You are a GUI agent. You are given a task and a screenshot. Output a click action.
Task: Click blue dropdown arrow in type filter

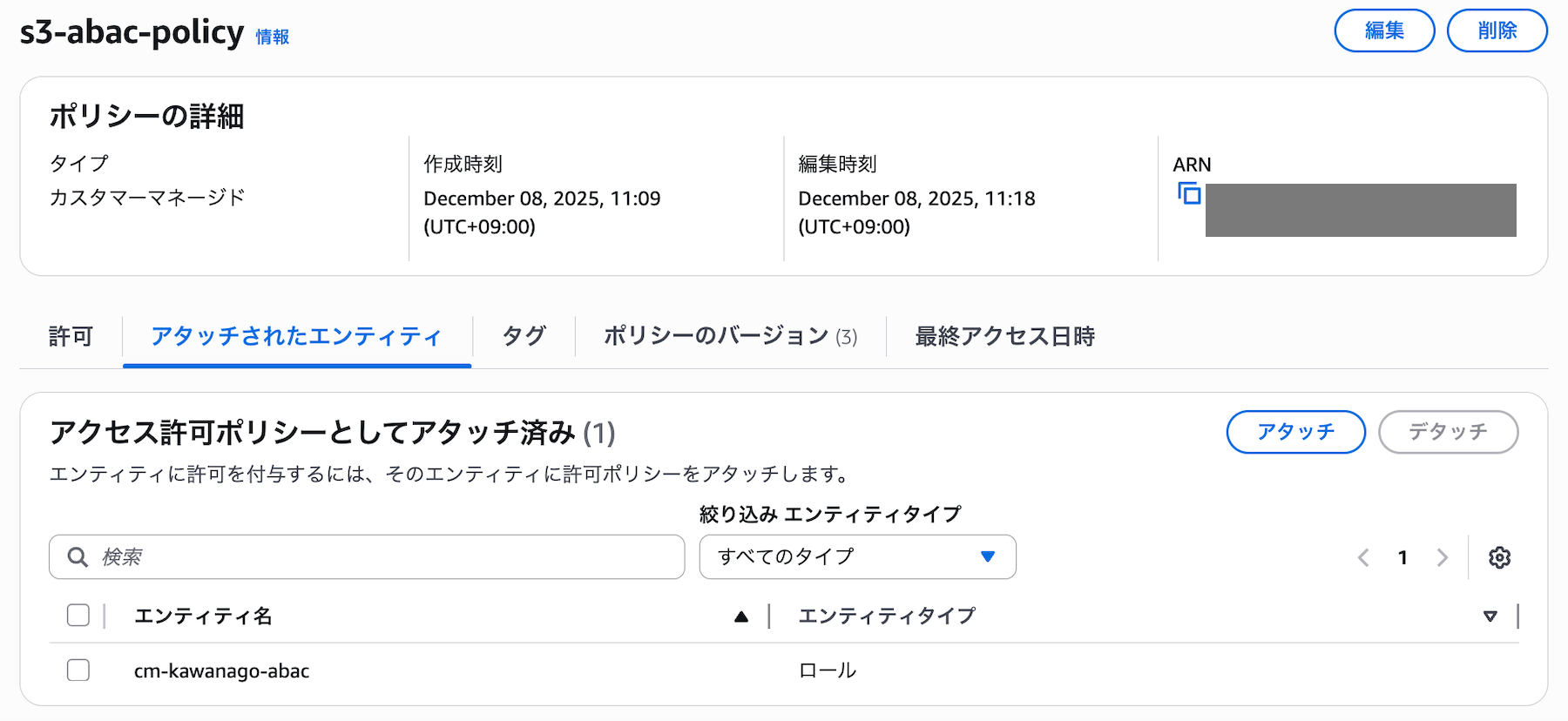click(988, 557)
